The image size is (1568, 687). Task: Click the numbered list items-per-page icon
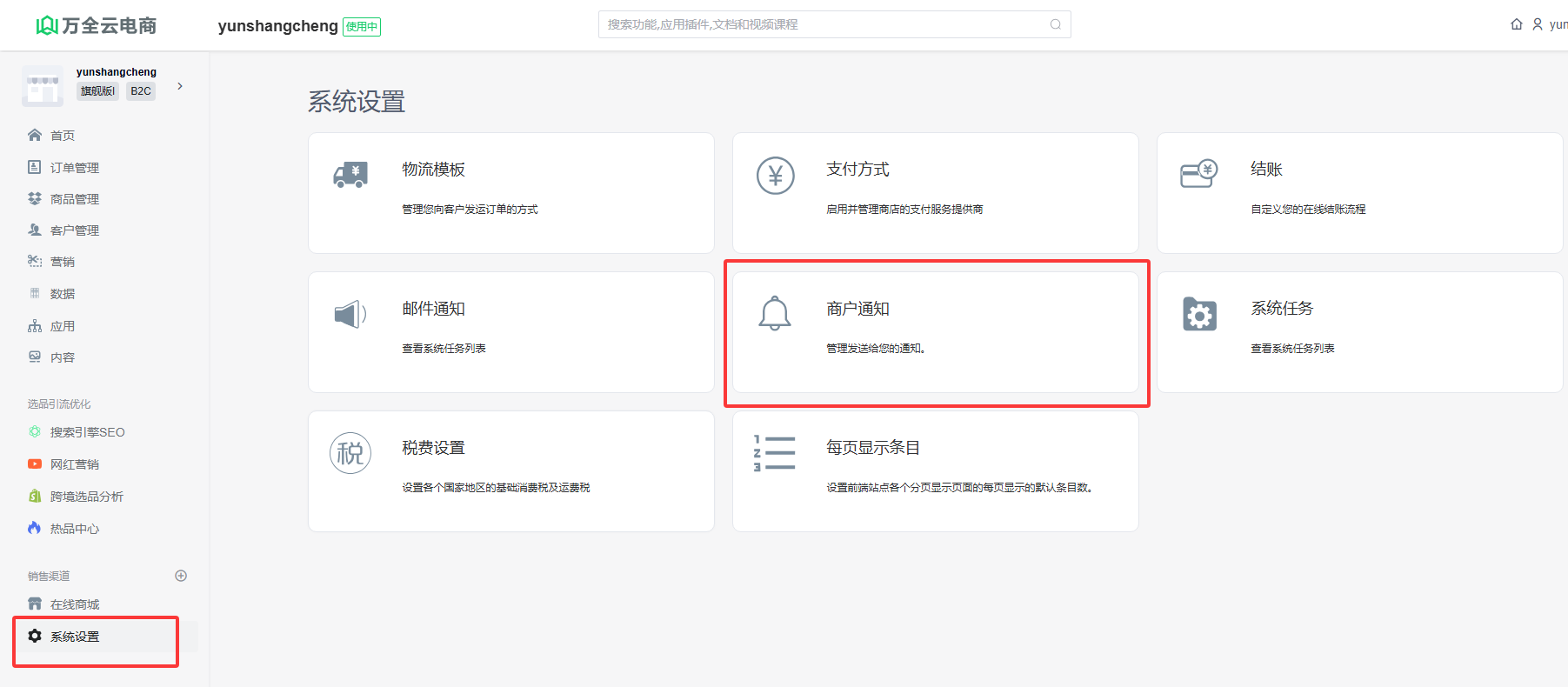click(x=774, y=453)
